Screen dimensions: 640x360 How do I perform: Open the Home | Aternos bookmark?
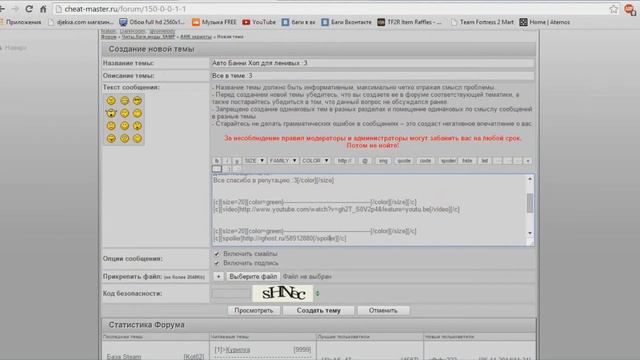point(544,22)
